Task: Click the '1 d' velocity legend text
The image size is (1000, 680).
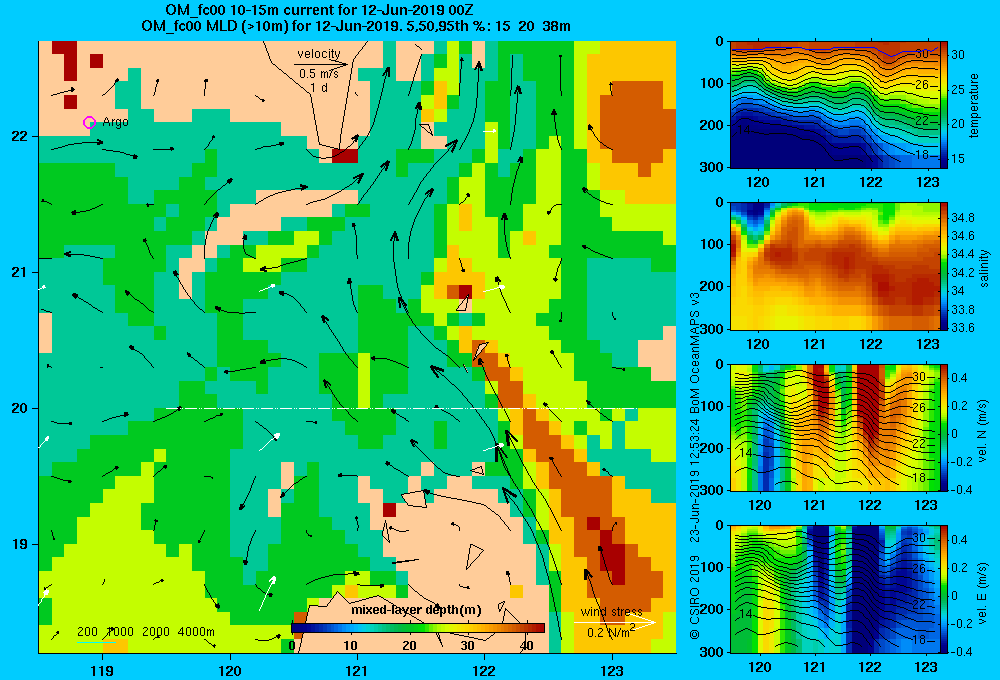Action: point(319,87)
